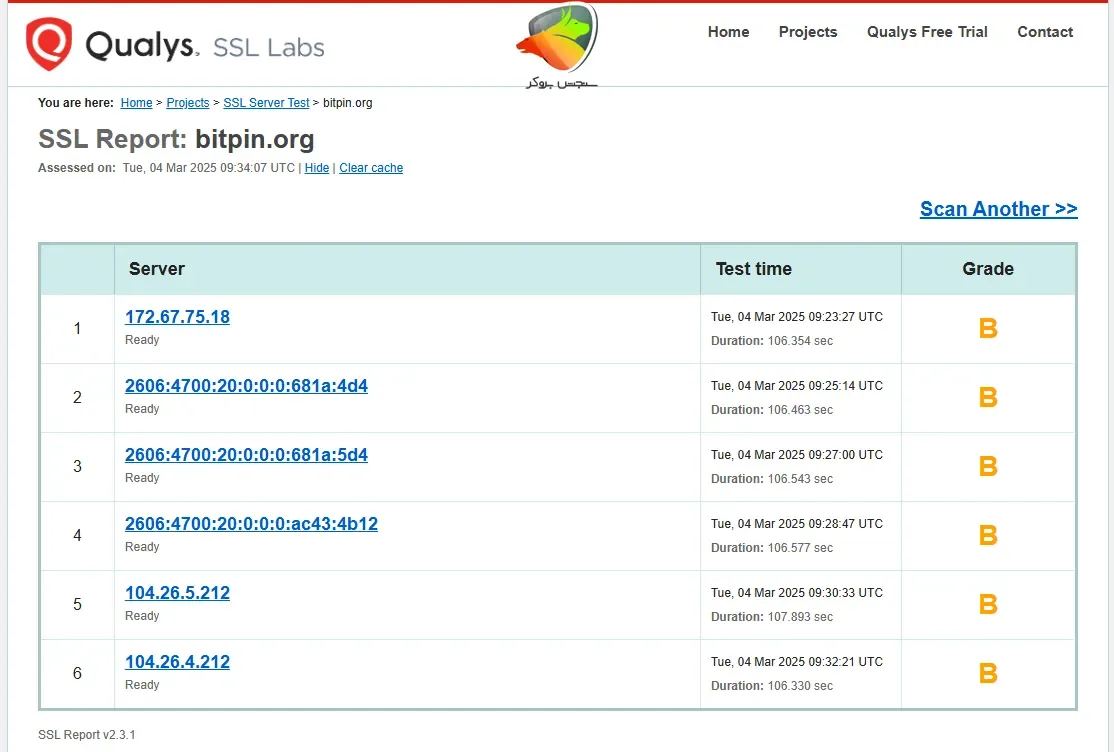This screenshot has height=752, width=1114.
Task: Click the Clear cache link
Action: tap(371, 168)
